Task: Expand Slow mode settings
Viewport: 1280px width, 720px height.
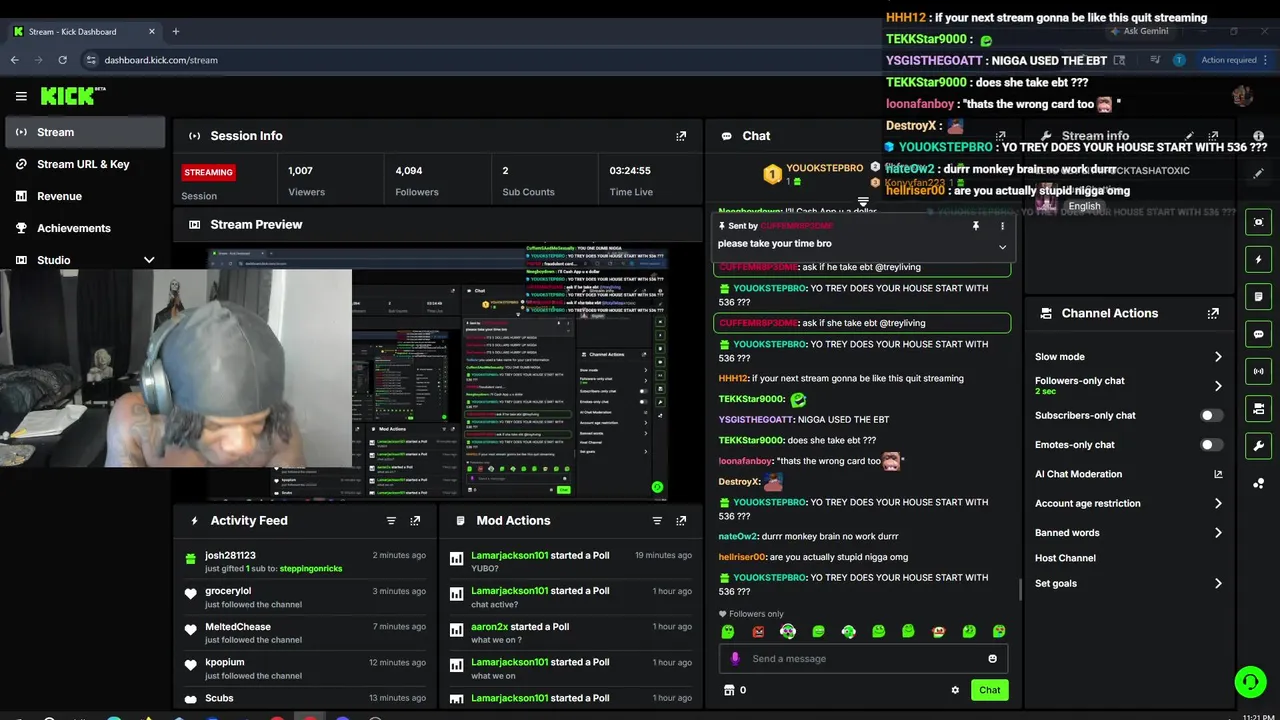Action: (1218, 357)
